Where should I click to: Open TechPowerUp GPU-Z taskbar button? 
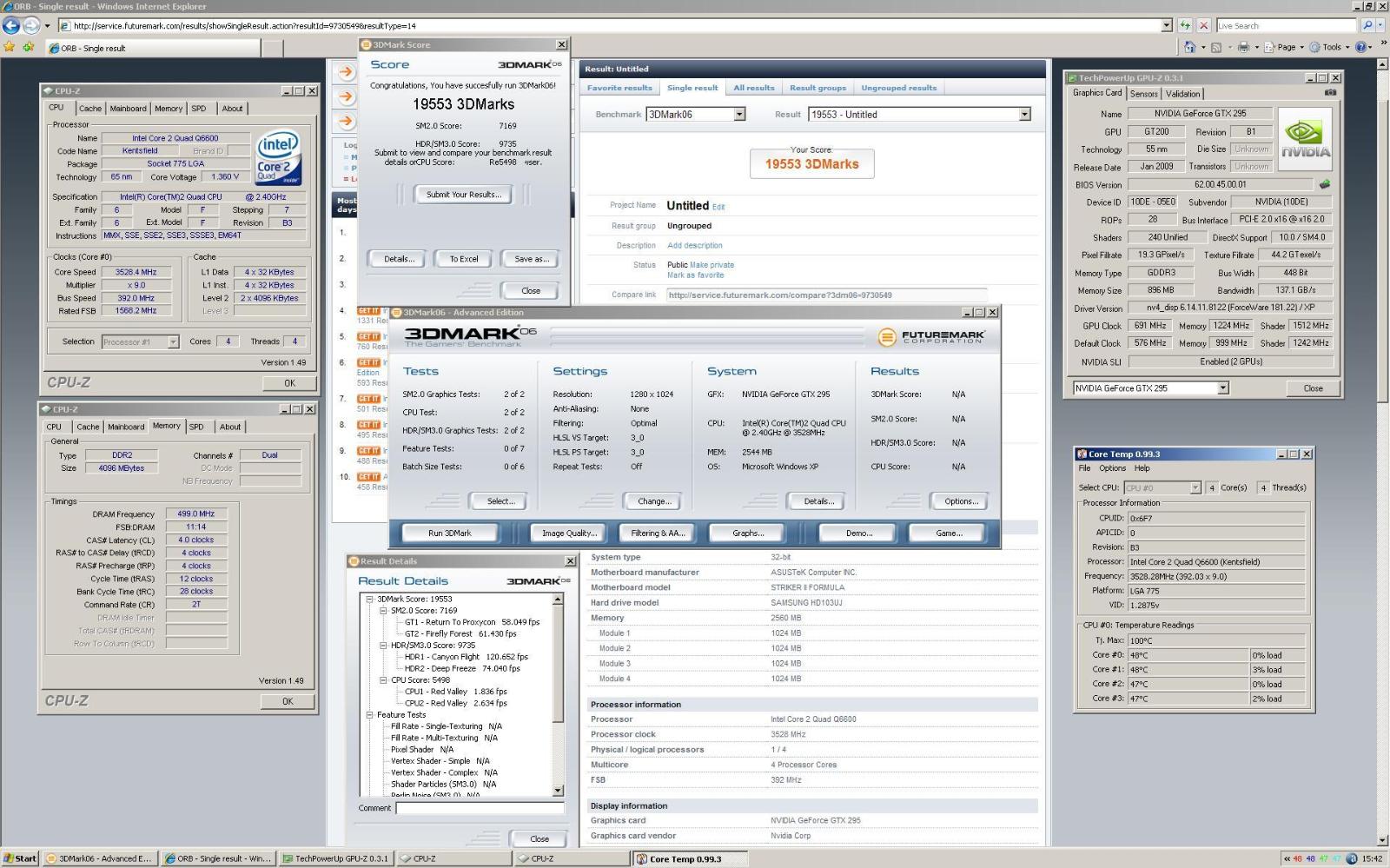point(335,858)
